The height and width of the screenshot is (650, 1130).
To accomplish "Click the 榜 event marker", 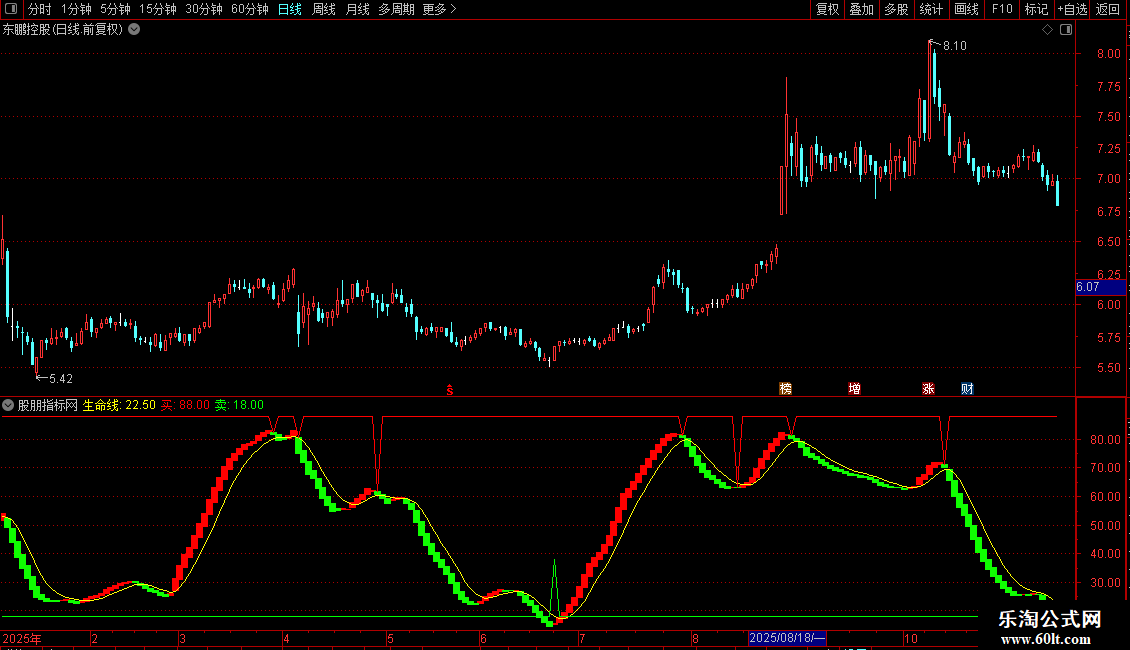I will [786, 388].
